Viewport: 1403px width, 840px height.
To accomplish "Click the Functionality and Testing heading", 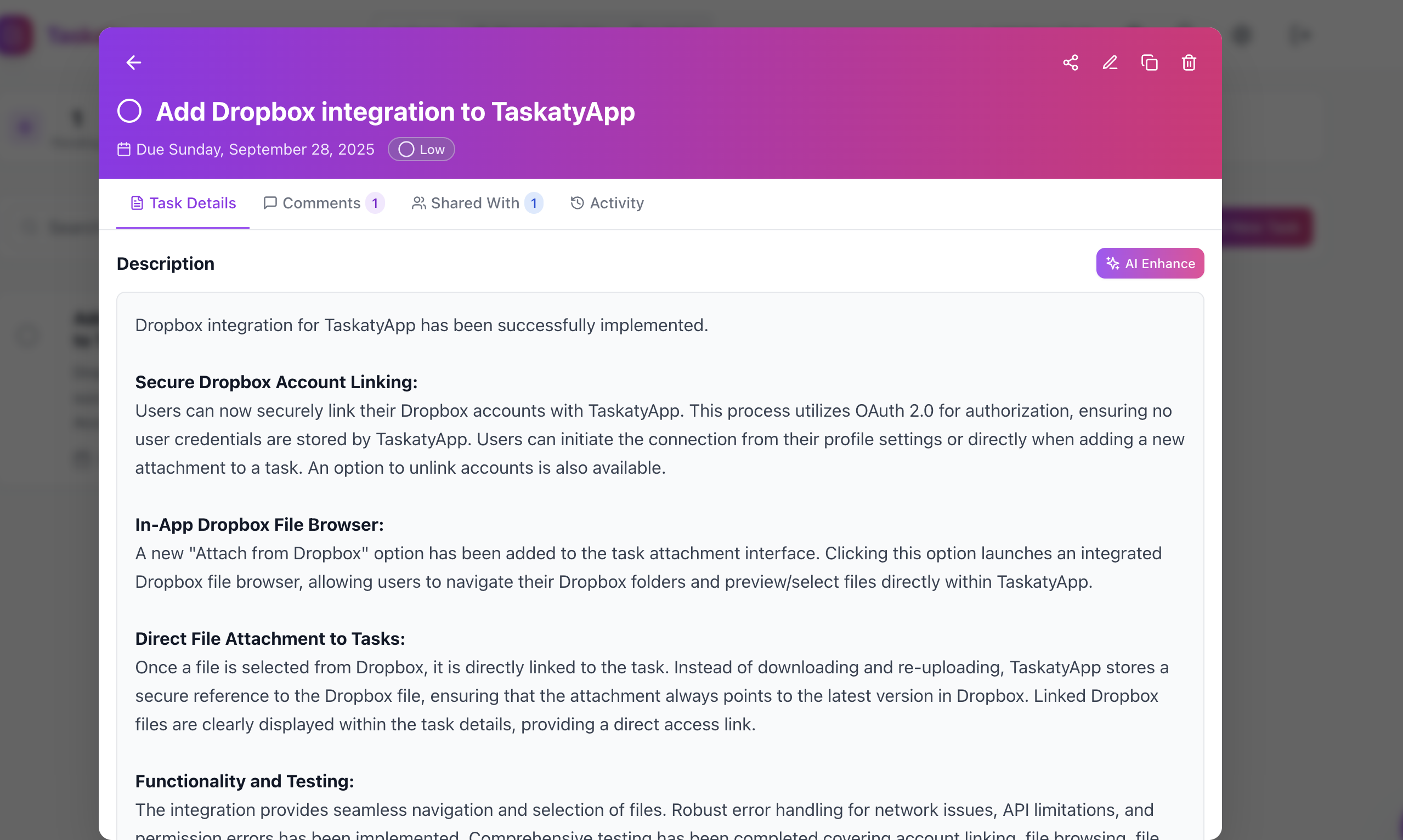I will (245, 781).
